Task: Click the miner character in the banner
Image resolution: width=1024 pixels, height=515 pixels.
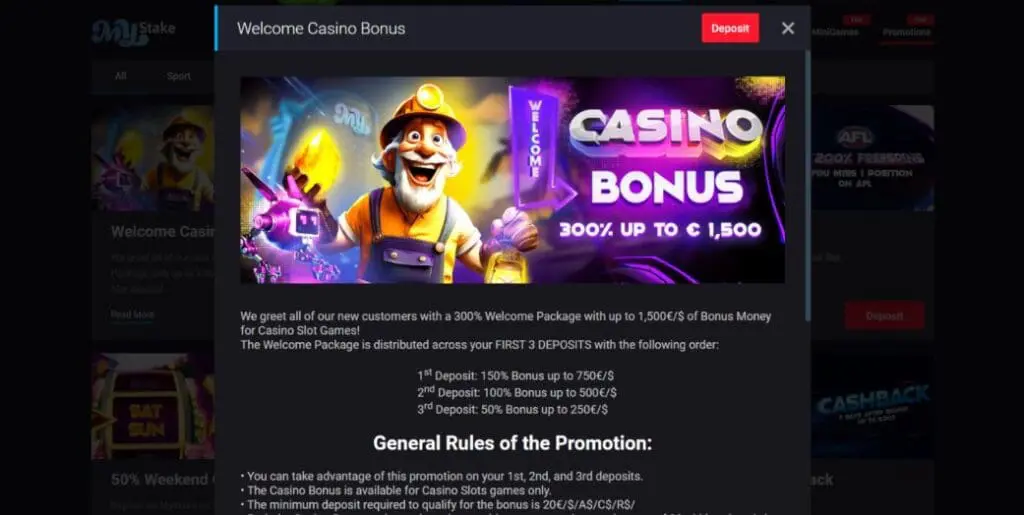Action: [418, 186]
